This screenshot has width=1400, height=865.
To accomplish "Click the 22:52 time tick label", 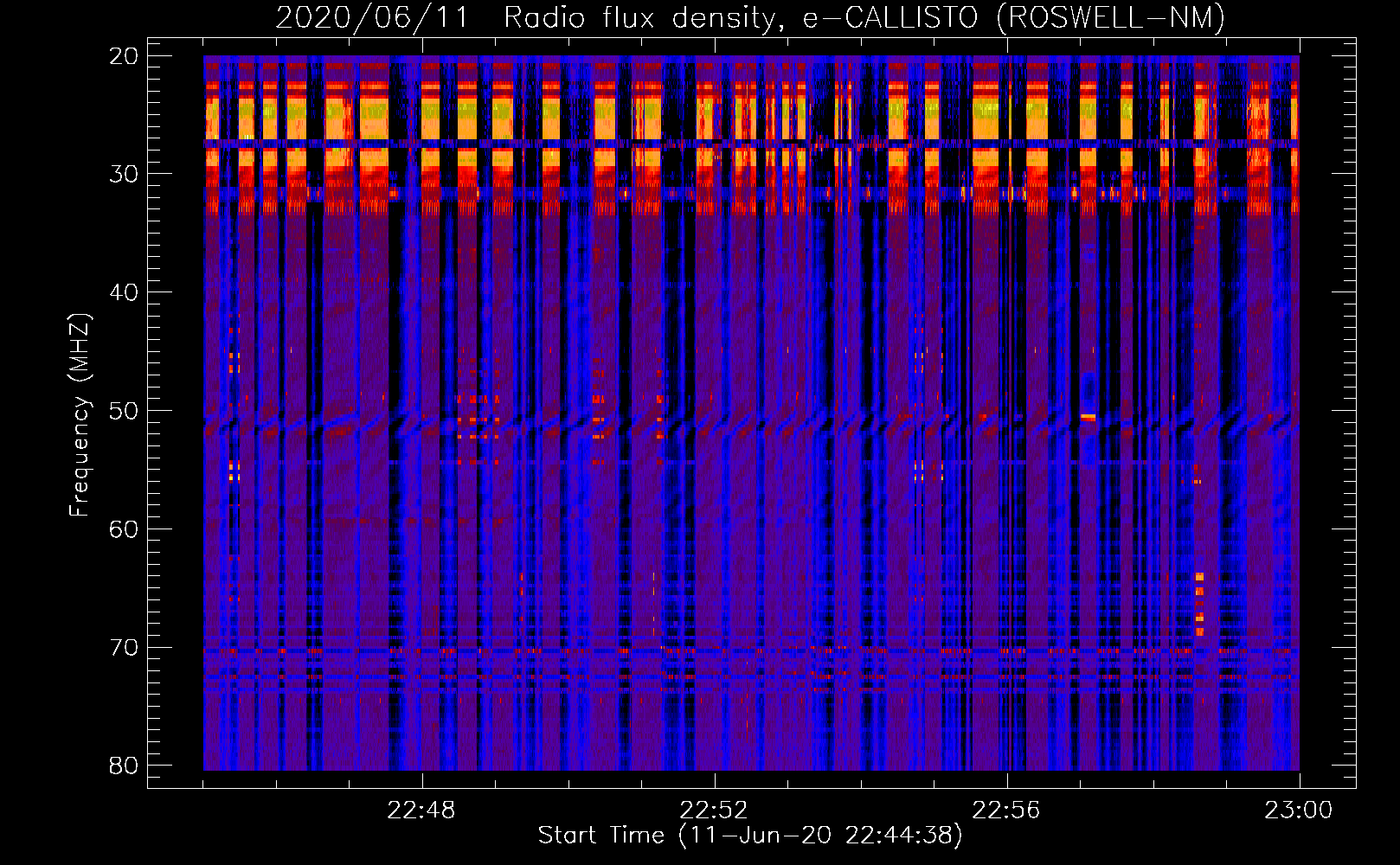I will click(x=714, y=811).
